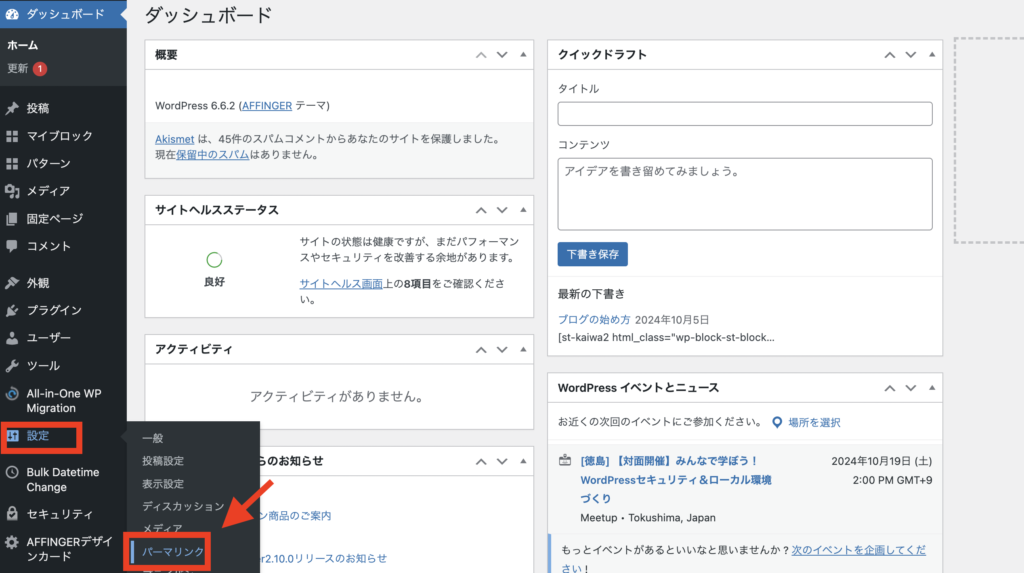The image size is (1024, 573).
Task: Open the 次のイベントを企画してください link
Action: [x=858, y=550]
